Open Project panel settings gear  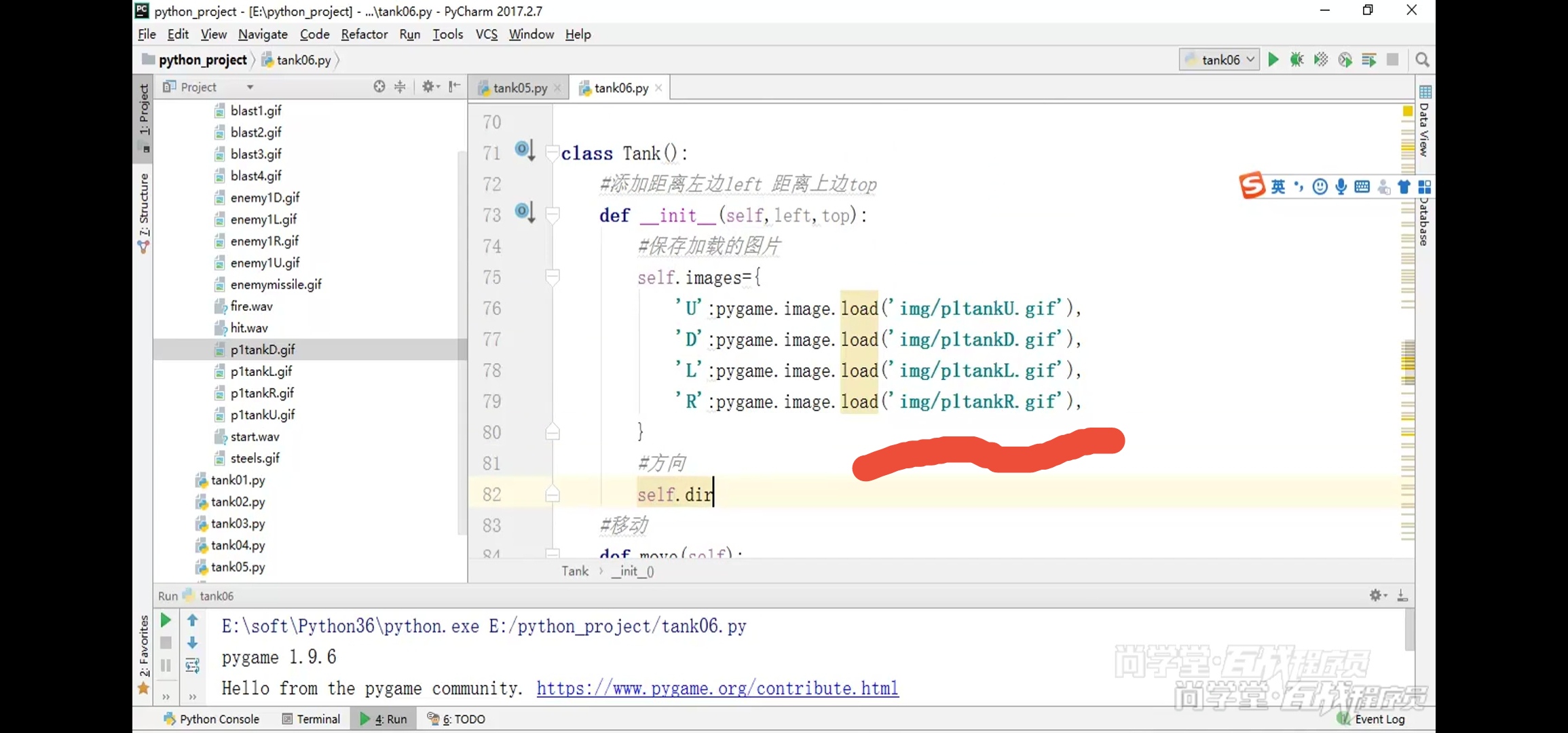(430, 86)
